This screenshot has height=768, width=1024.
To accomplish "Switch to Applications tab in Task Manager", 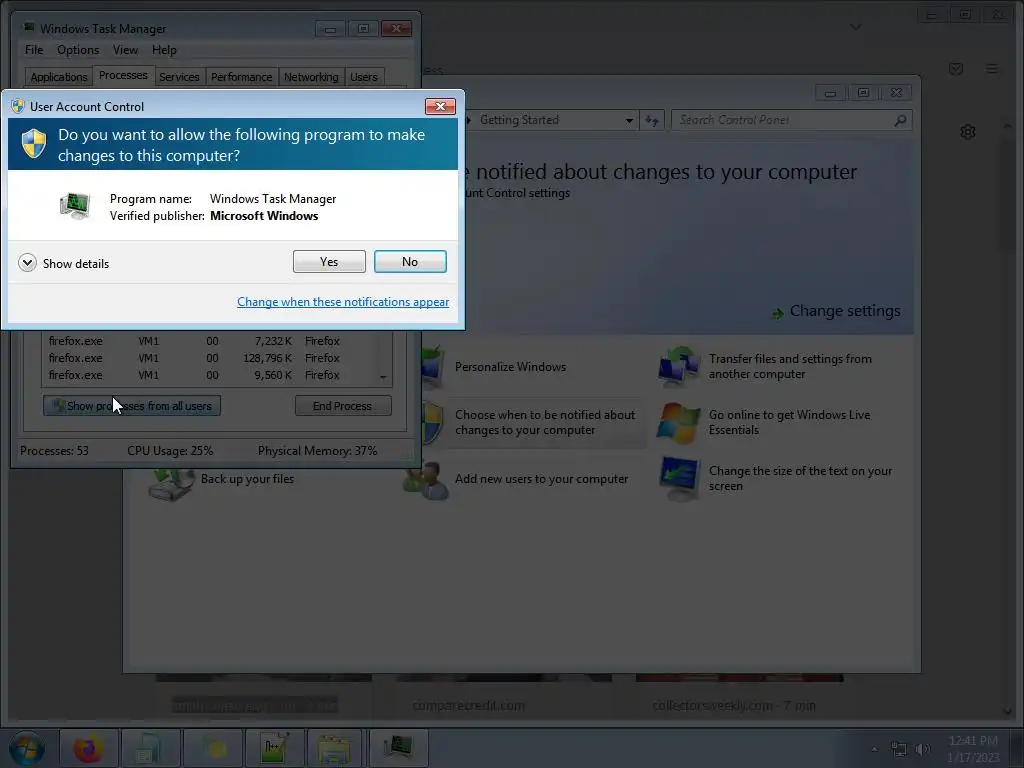I will 59,77.
